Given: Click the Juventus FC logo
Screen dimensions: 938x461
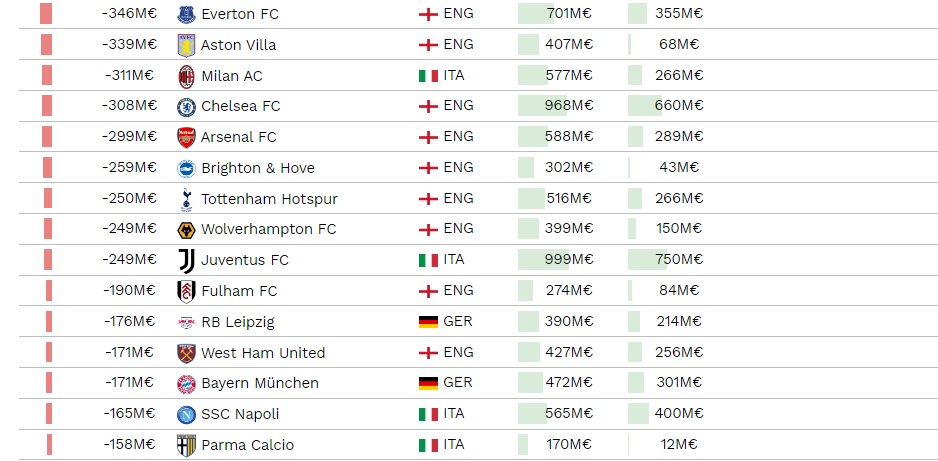Looking at the screenshot, I should (x=186, y=261).
